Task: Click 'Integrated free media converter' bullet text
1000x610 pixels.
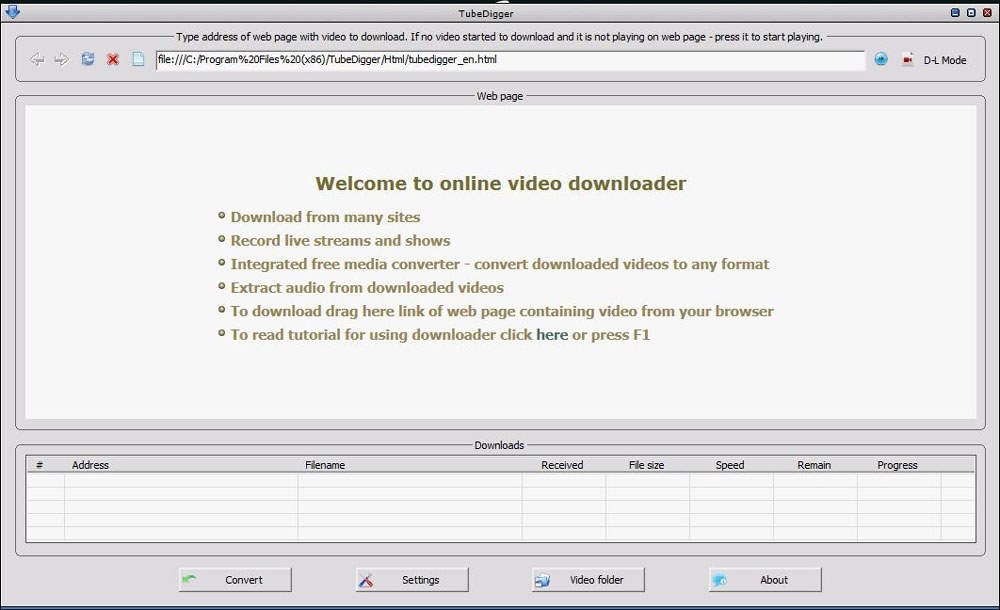Action: tap(500, 264)
